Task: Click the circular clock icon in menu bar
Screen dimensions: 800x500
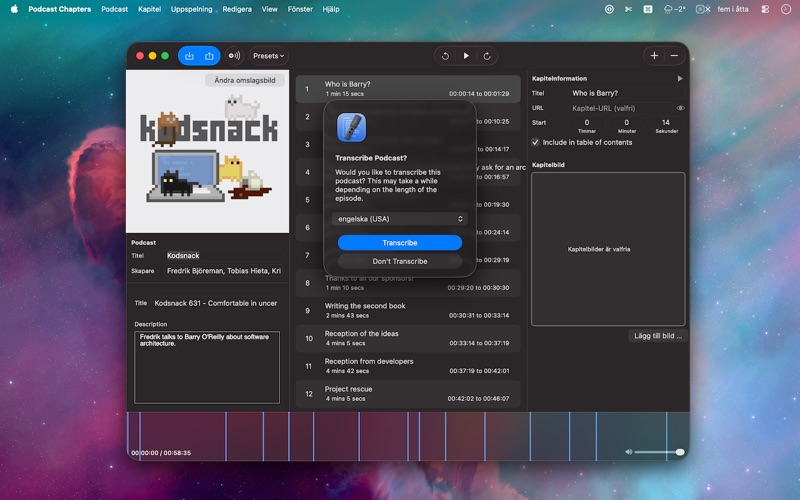Action: 786,9
